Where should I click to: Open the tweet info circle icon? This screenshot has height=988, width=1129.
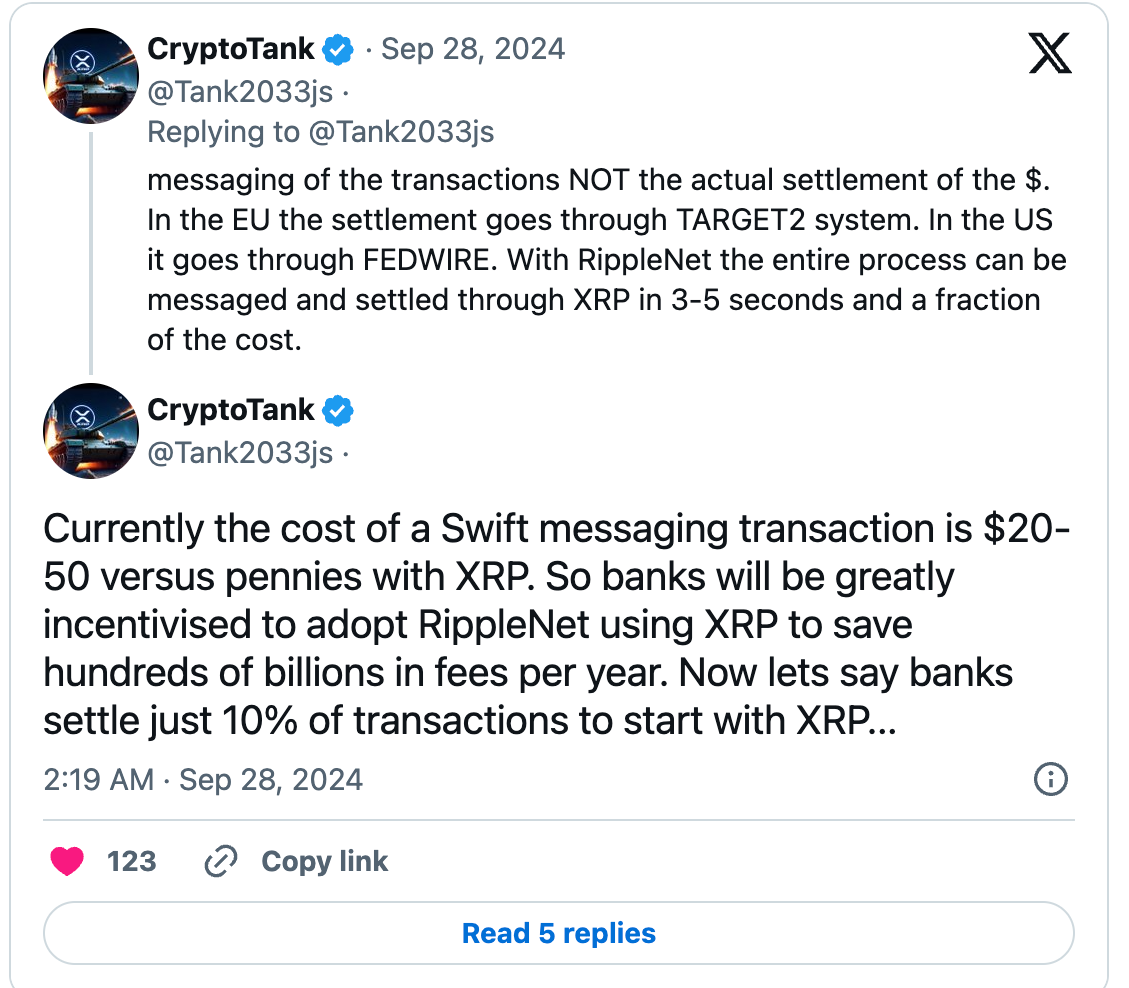click(x=1051, y=779)
